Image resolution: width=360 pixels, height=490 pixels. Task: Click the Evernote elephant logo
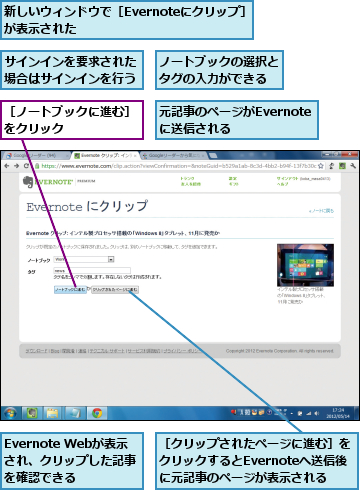(x=28, y=182)
